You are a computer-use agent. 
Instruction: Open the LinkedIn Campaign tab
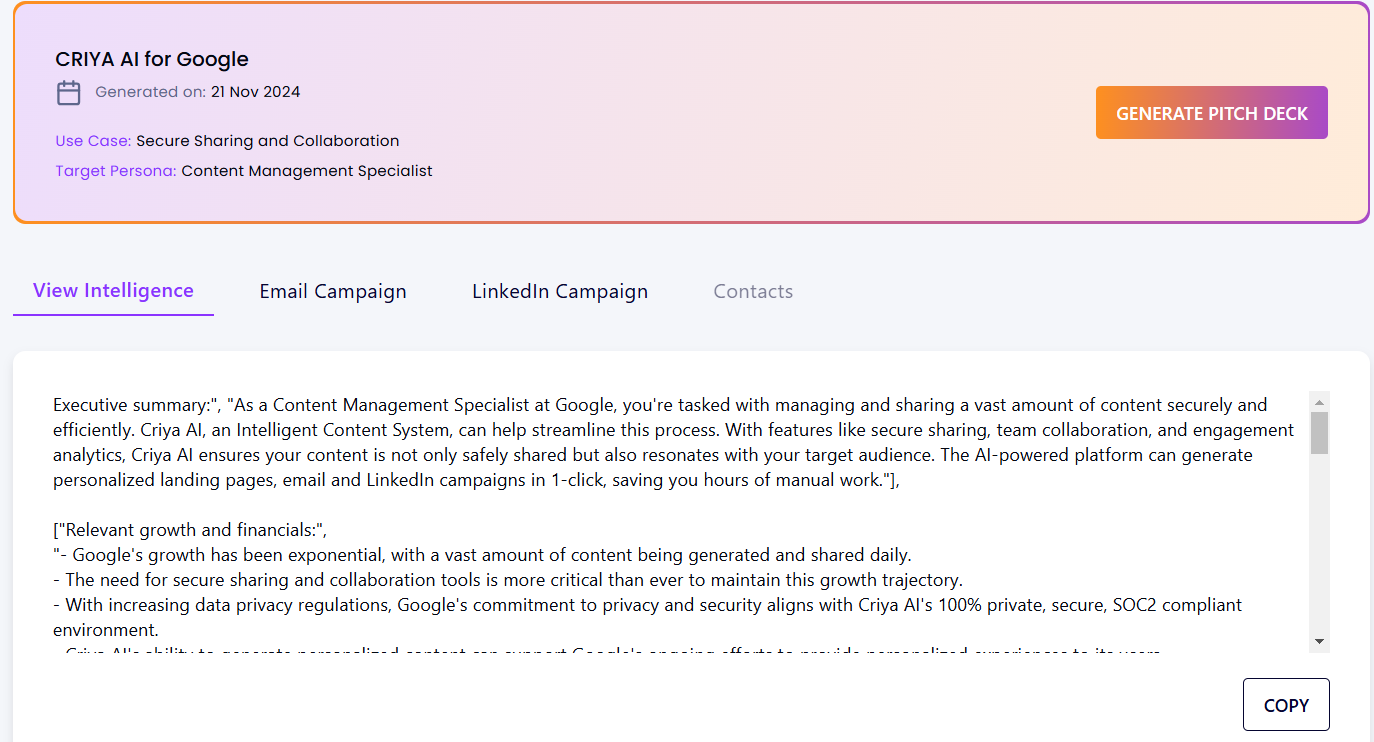[560, 292]
